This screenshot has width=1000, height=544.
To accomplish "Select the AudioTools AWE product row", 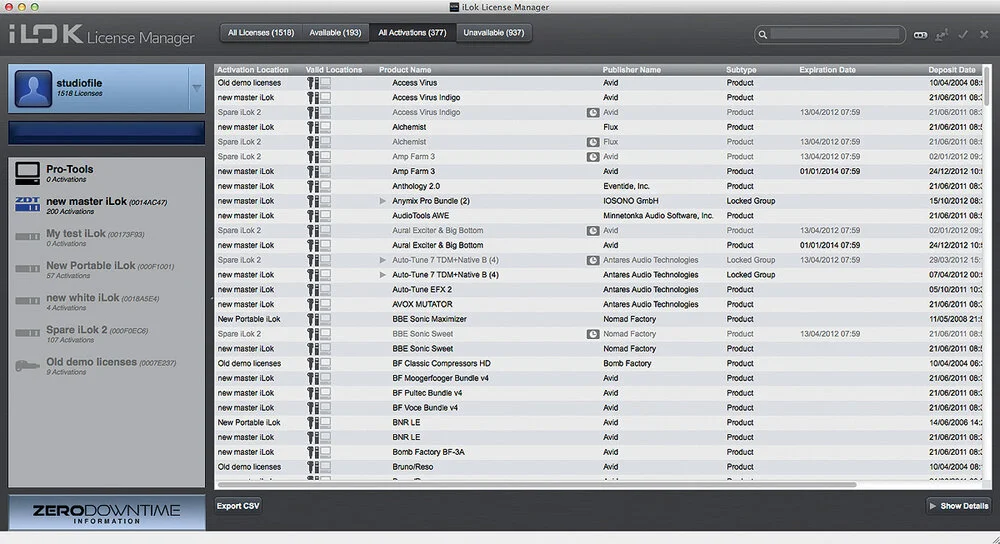I will click(x=599, y=216).
